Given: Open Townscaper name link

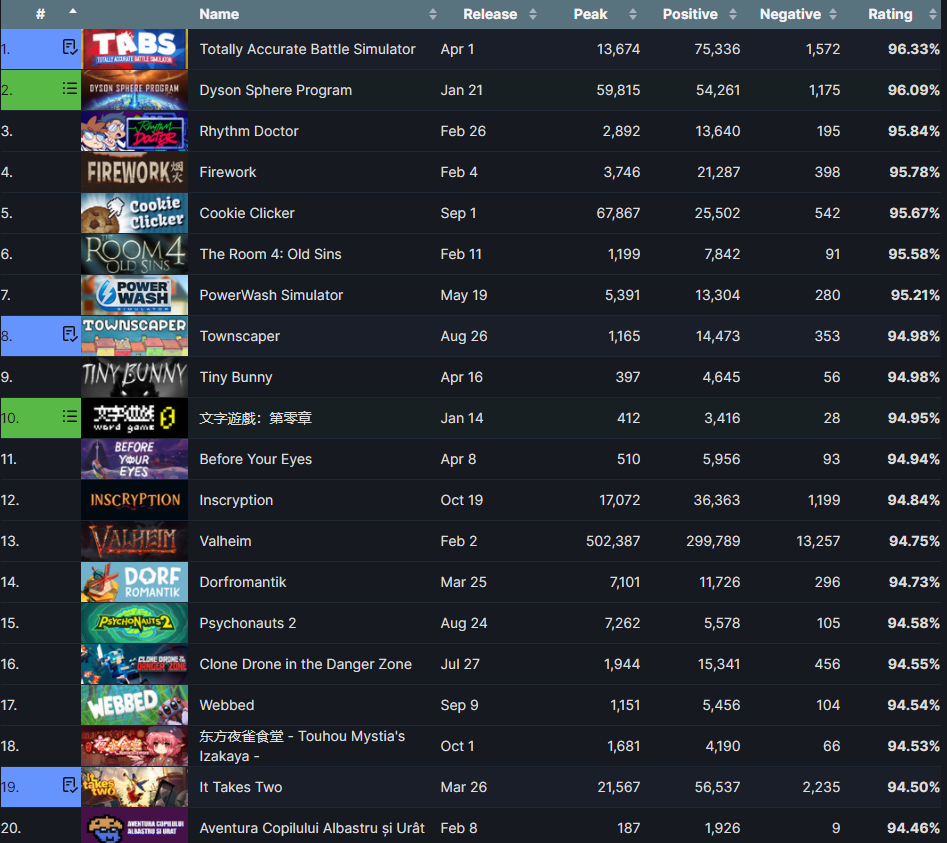Looking at the screenshot, I should click(x=240, y=336).
